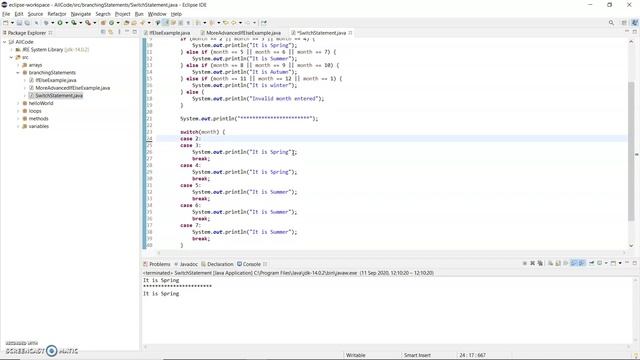Remove launch with the X icon
The height and width of the screenshot is (360, 640).
pos(532,263)
